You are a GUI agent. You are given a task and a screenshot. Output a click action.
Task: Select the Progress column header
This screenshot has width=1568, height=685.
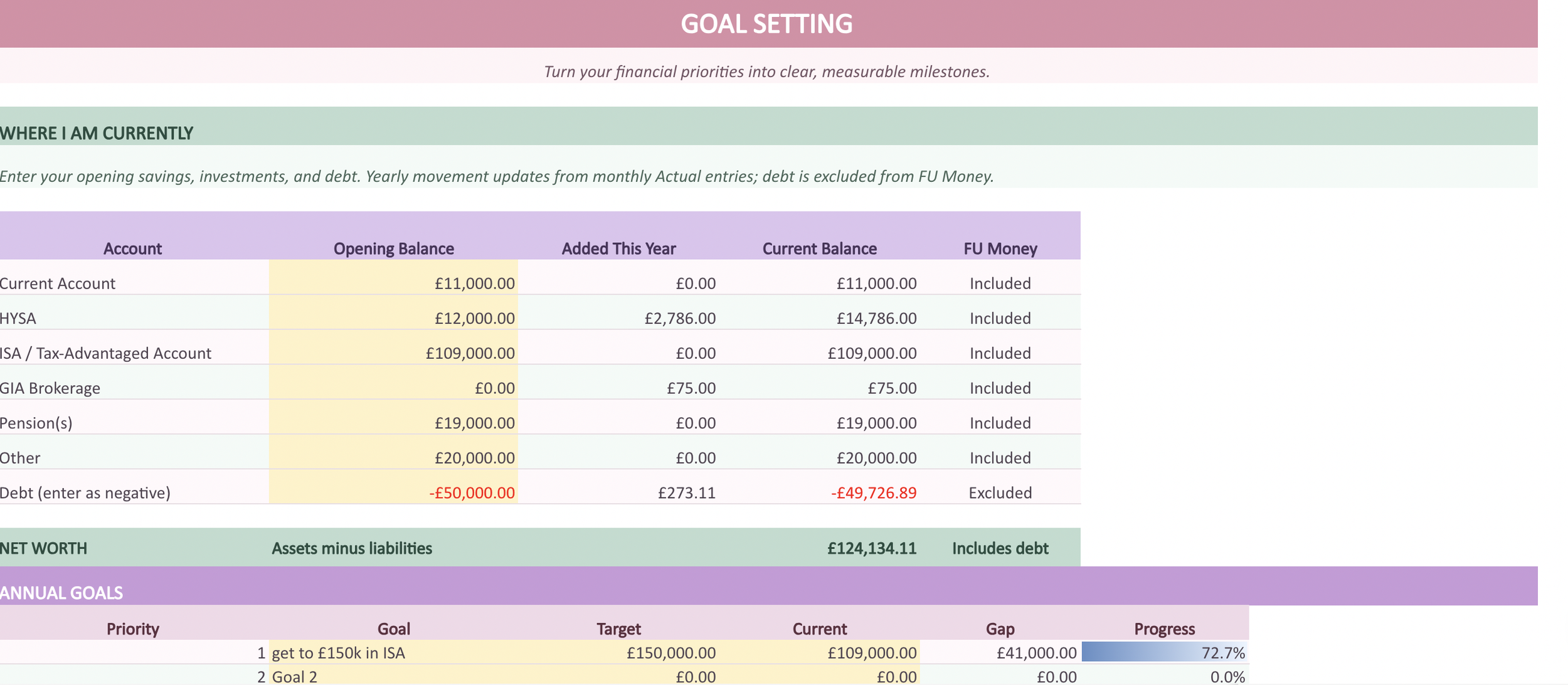[1165, 623]
